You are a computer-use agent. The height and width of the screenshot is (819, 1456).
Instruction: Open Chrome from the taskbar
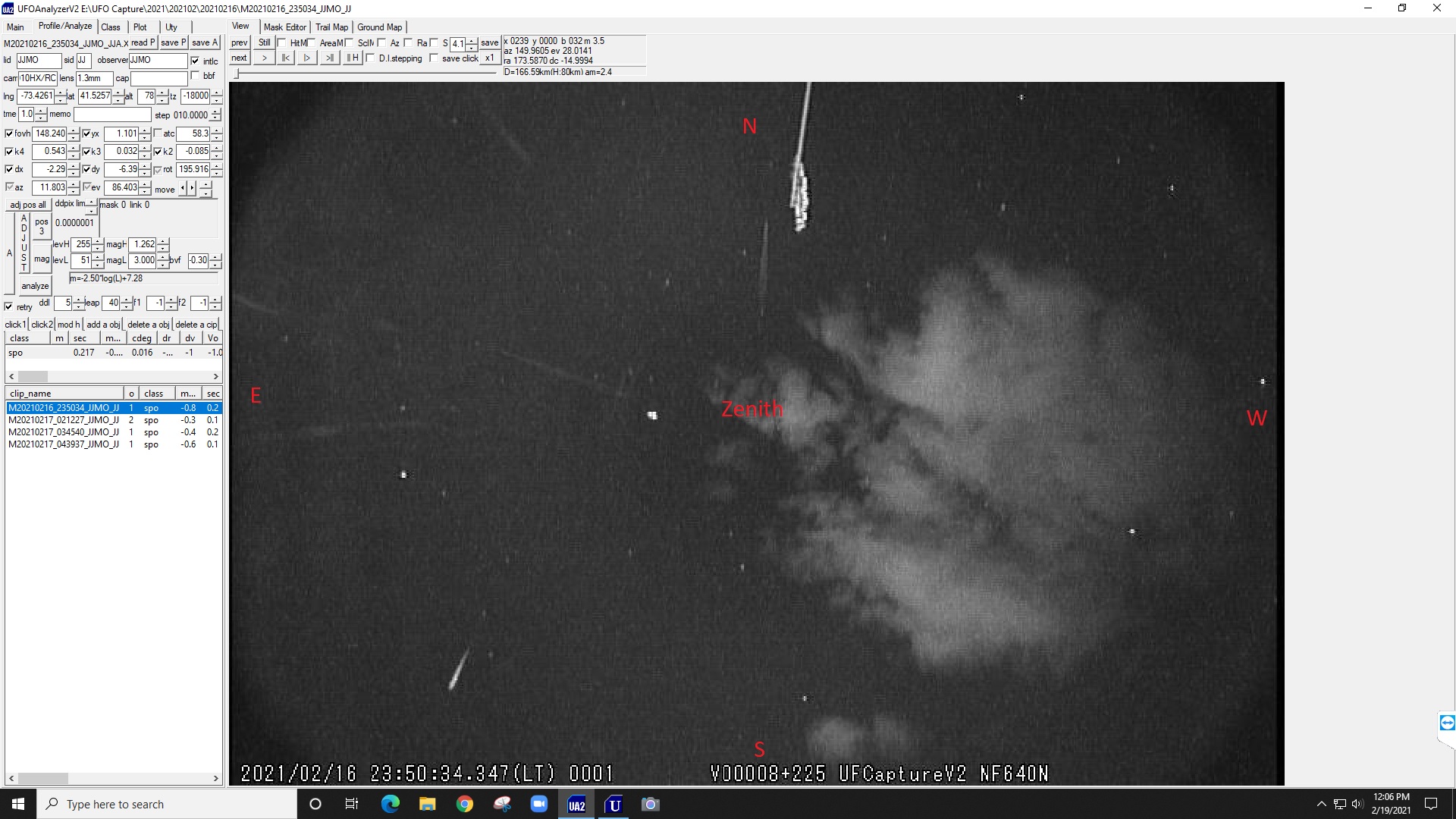point(465,805)
